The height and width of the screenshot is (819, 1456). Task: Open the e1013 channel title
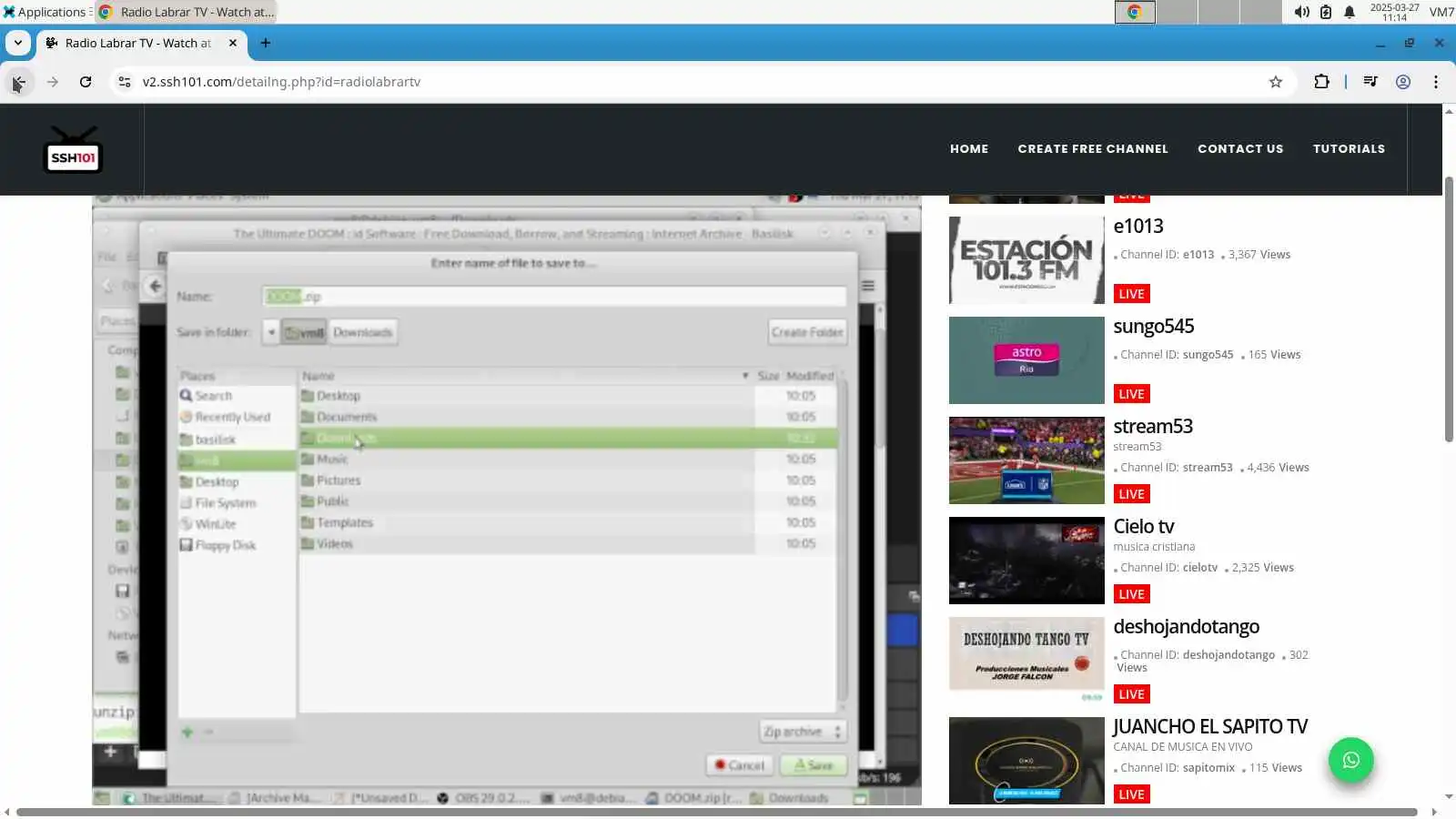click(x=1138, y=226)
